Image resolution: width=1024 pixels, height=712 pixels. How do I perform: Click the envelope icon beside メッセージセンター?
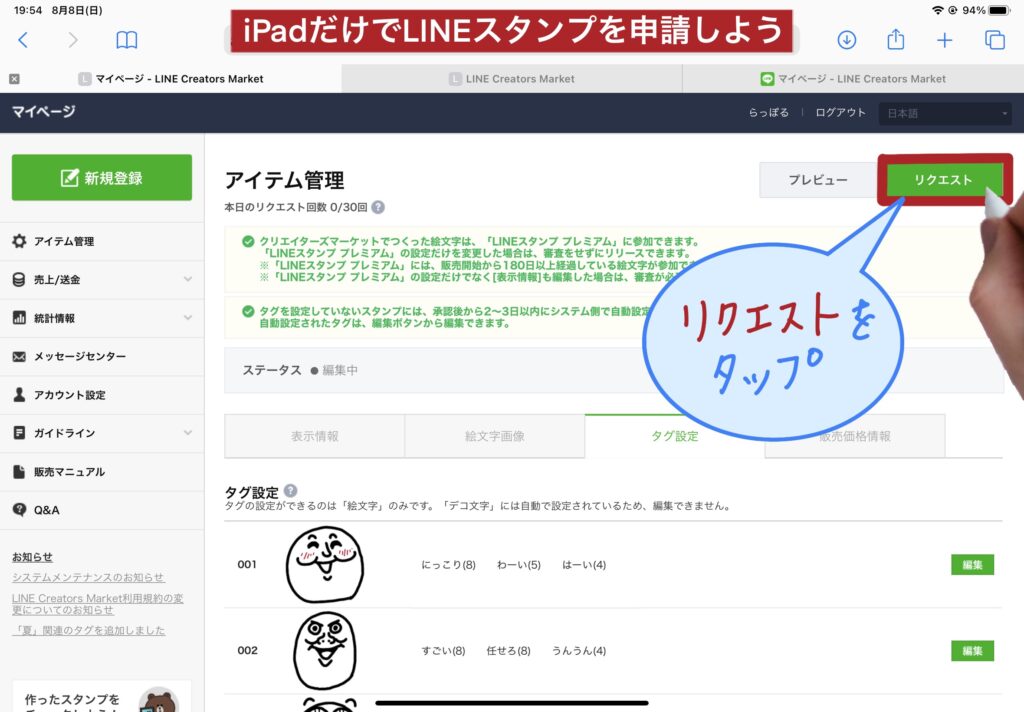[x=20, y=357]
